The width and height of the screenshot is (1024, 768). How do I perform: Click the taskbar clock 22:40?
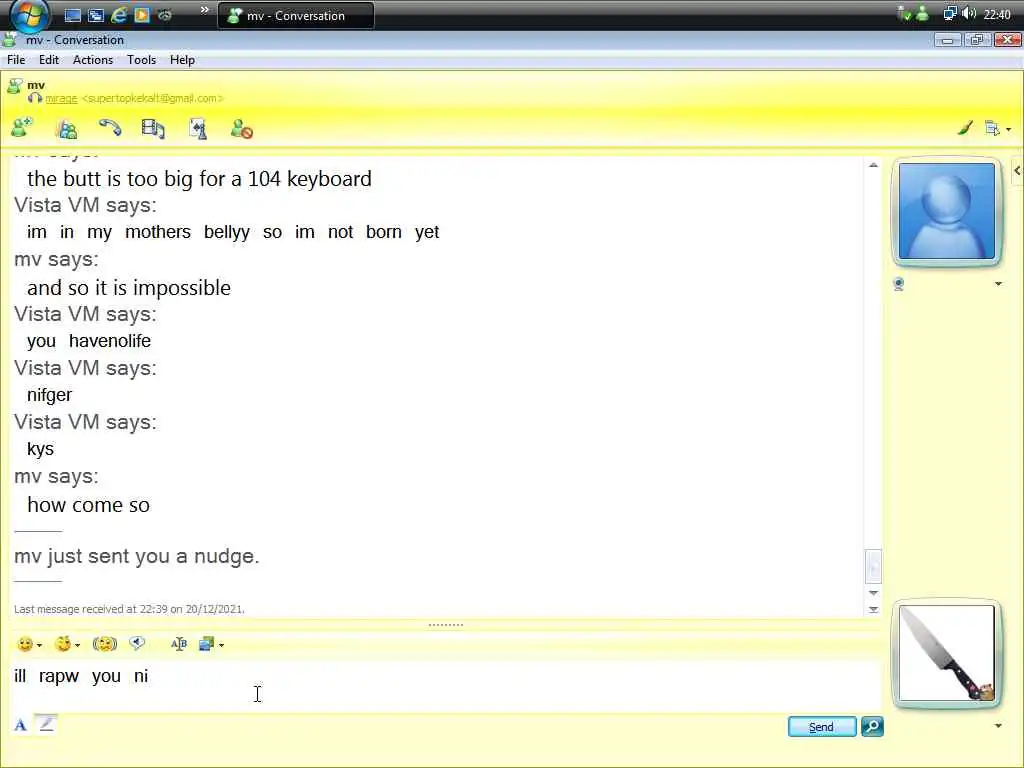point(997,14)
